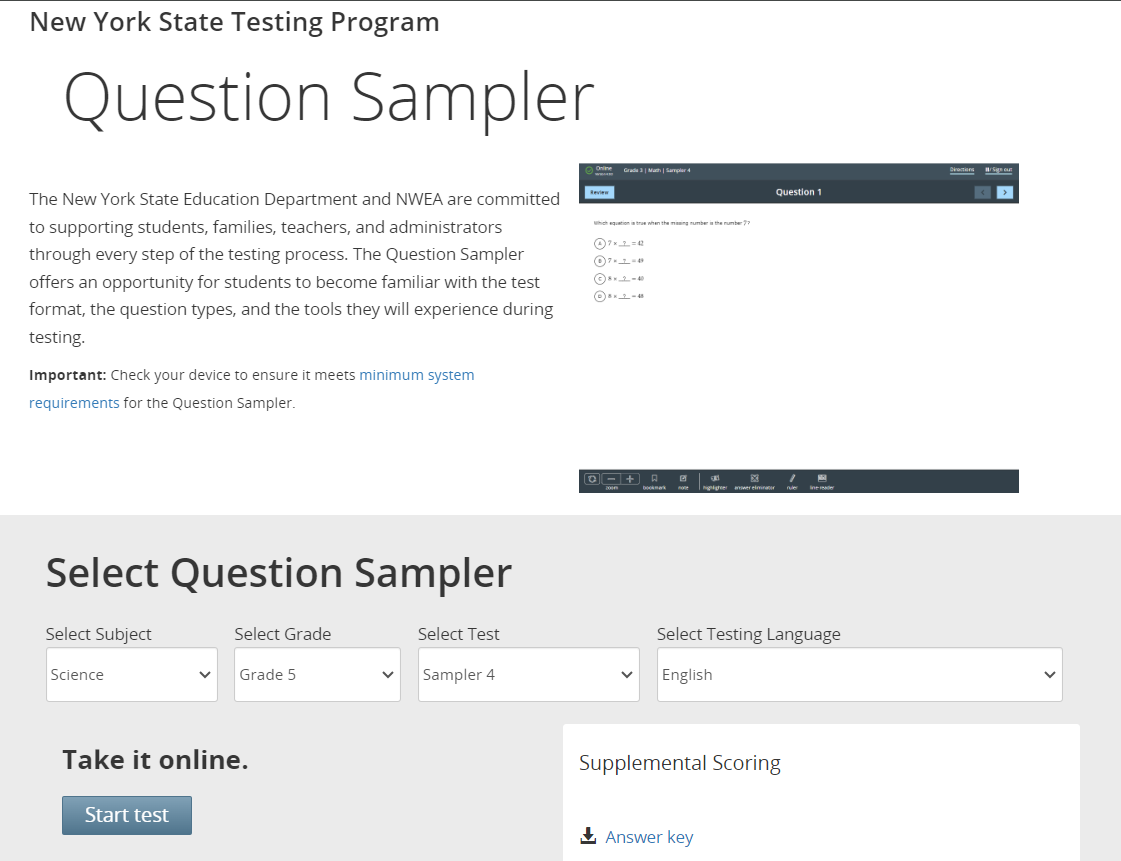This screenshot has height=861, width=1121.
Task: Open the note tool
Action: pos(682,479)
